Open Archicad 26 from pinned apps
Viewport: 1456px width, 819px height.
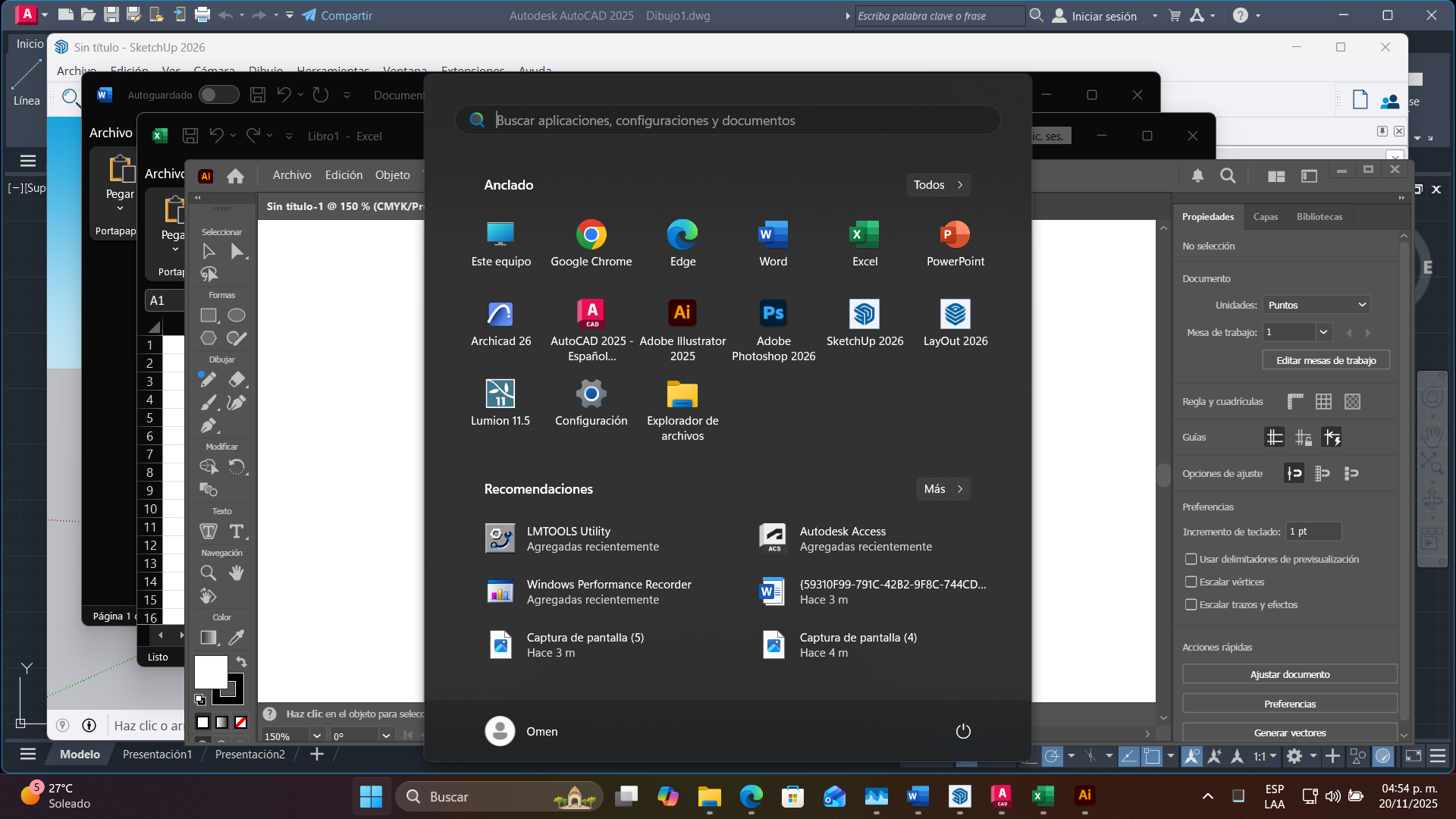tap(500, 322)
